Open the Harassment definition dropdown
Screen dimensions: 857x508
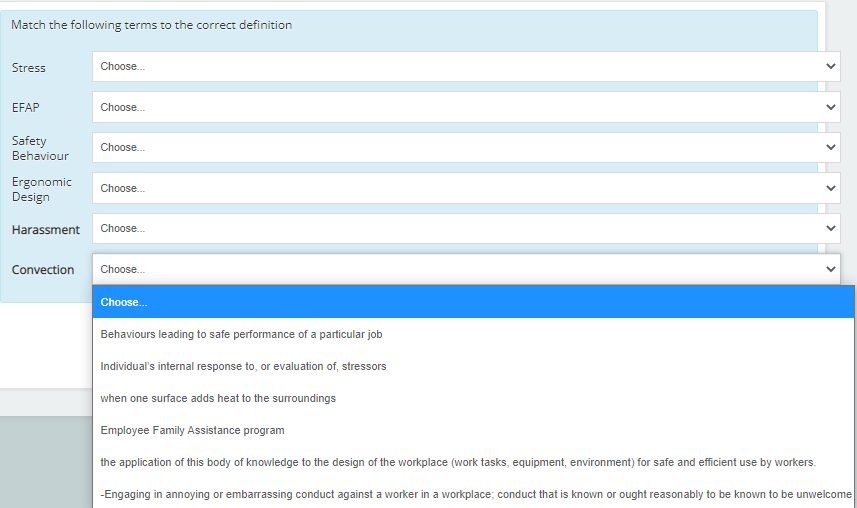point(466,229)
